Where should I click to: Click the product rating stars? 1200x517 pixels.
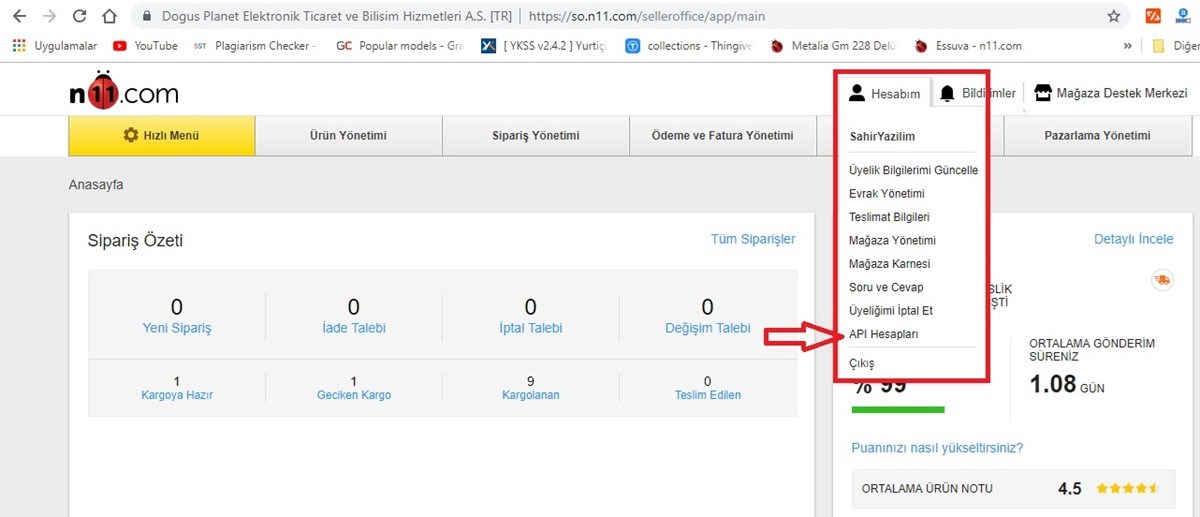click(x=1127, y=489)
